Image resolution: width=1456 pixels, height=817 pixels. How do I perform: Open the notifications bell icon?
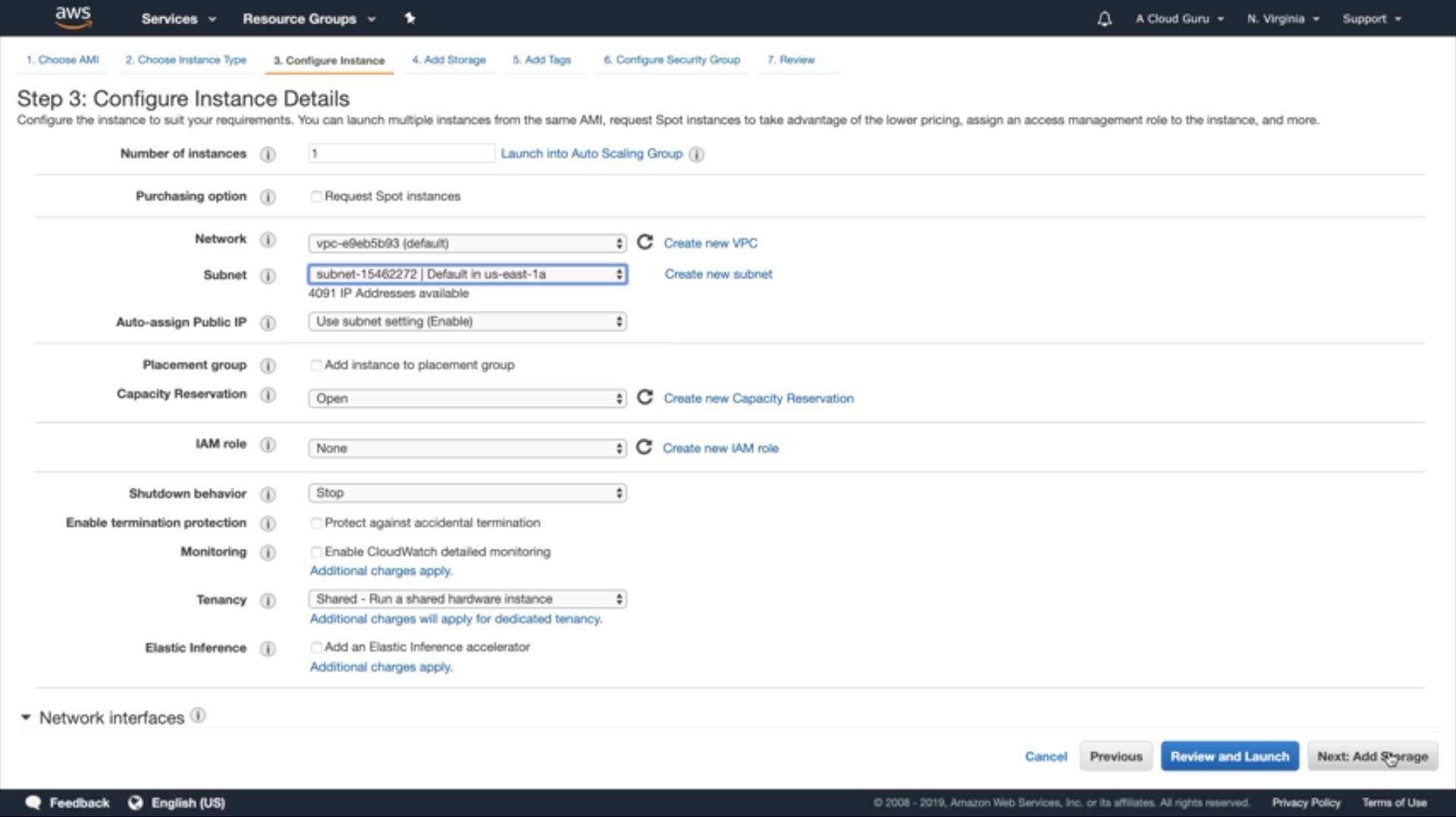click(x=1104, y=19)
